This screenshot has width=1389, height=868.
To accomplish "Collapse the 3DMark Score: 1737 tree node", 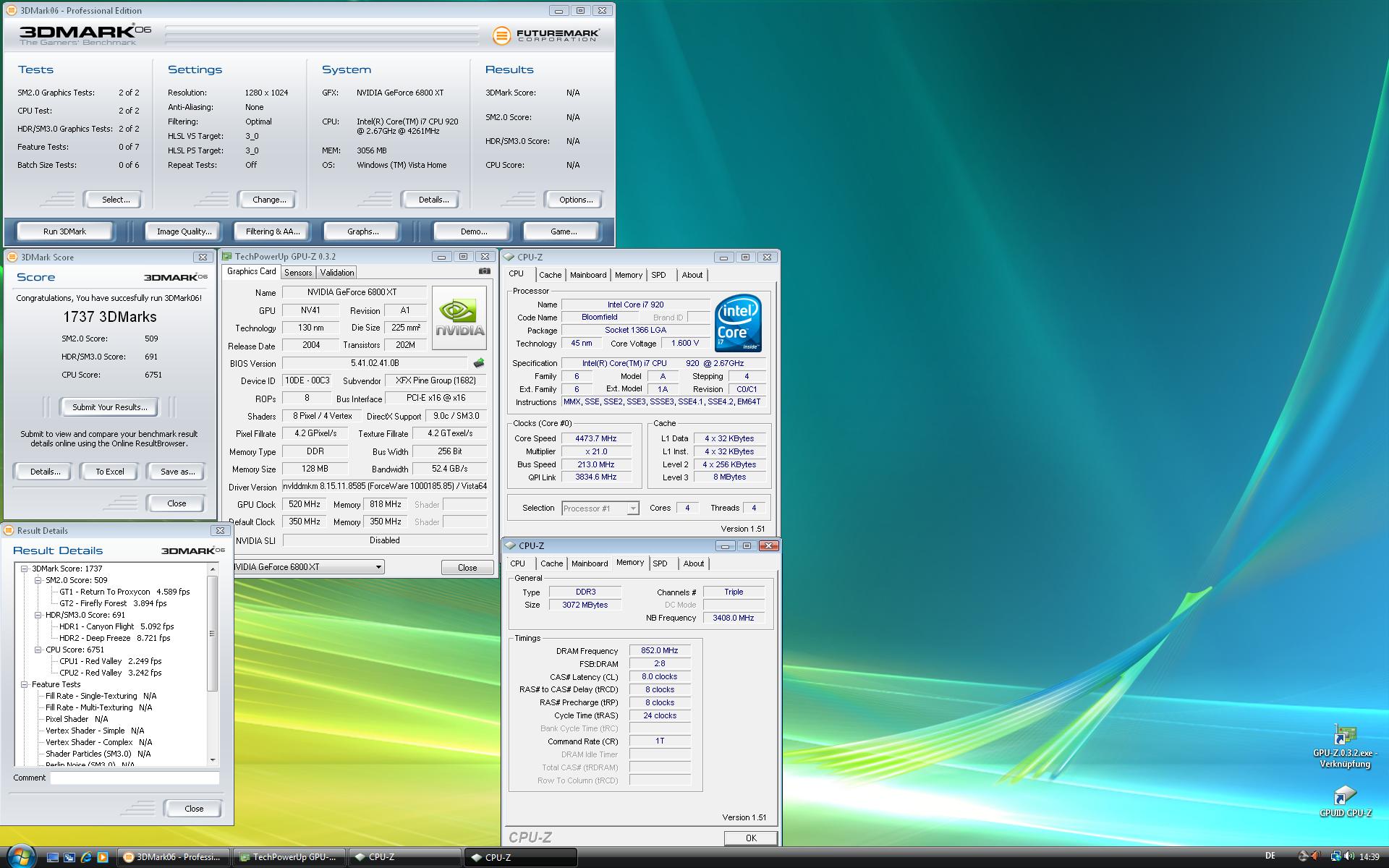I will [x=24, y=569].
